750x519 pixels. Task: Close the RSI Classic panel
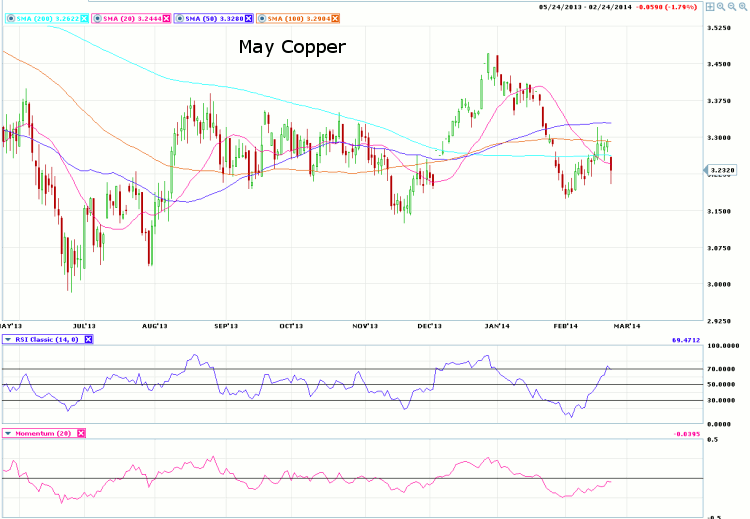[x=88, y=340]
